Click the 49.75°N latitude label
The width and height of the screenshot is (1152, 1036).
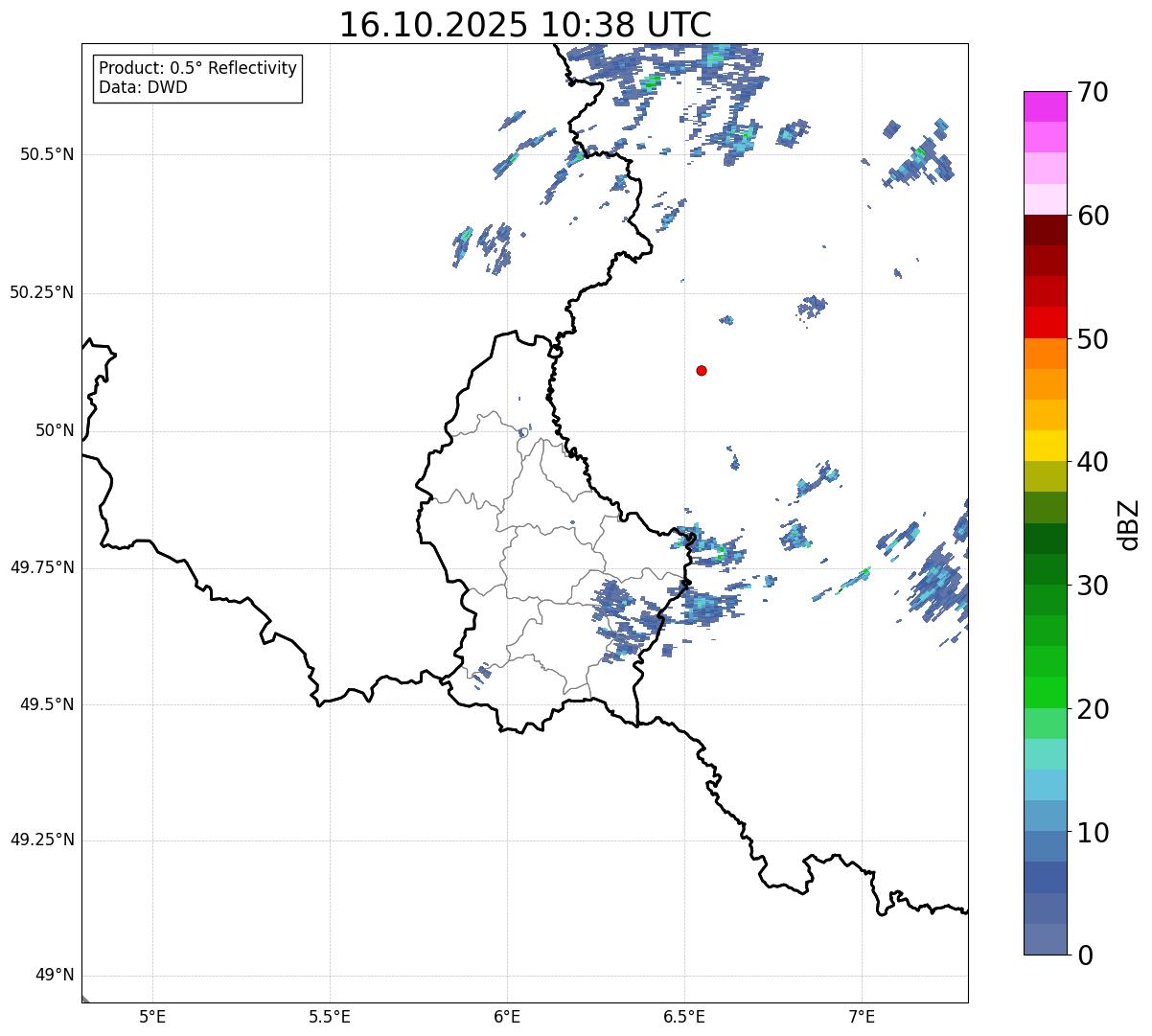coord(42,567)
